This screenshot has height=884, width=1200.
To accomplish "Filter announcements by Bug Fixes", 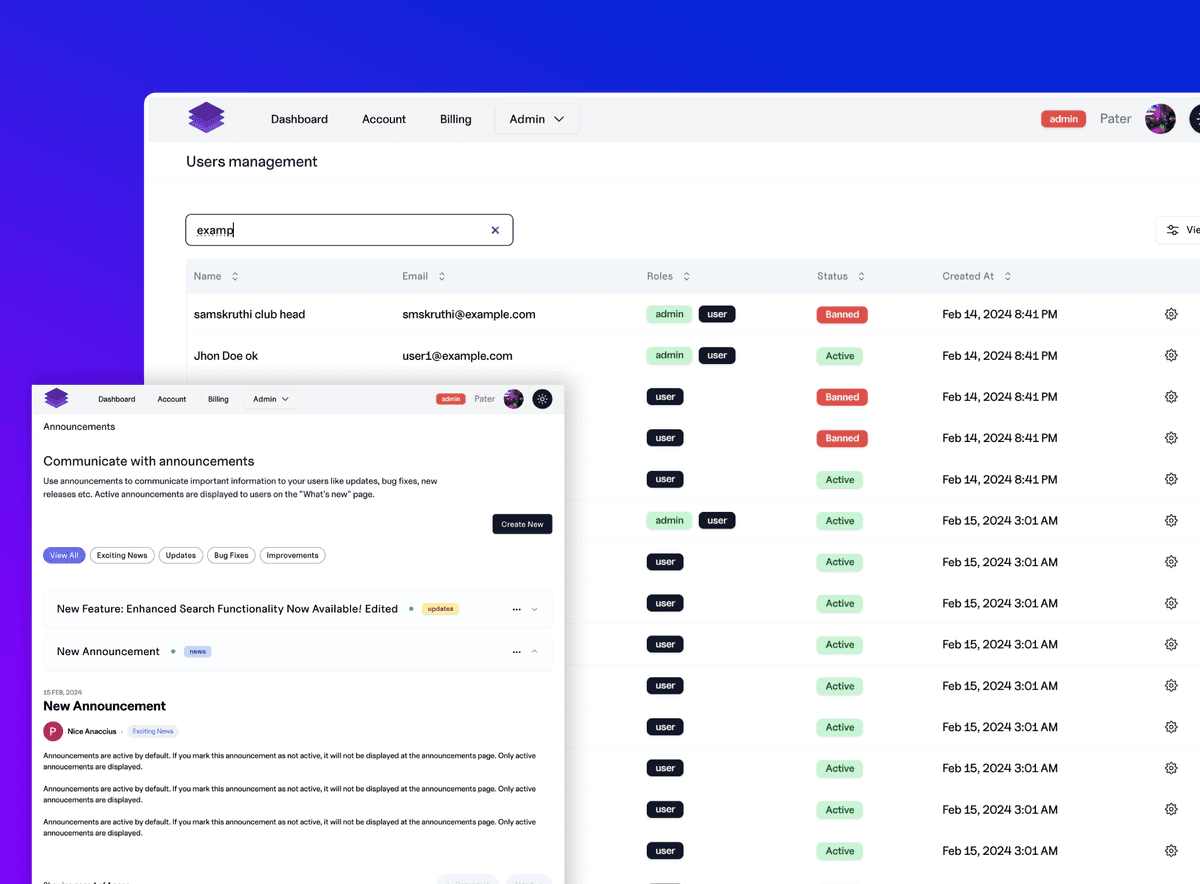I will pos(231,555).
